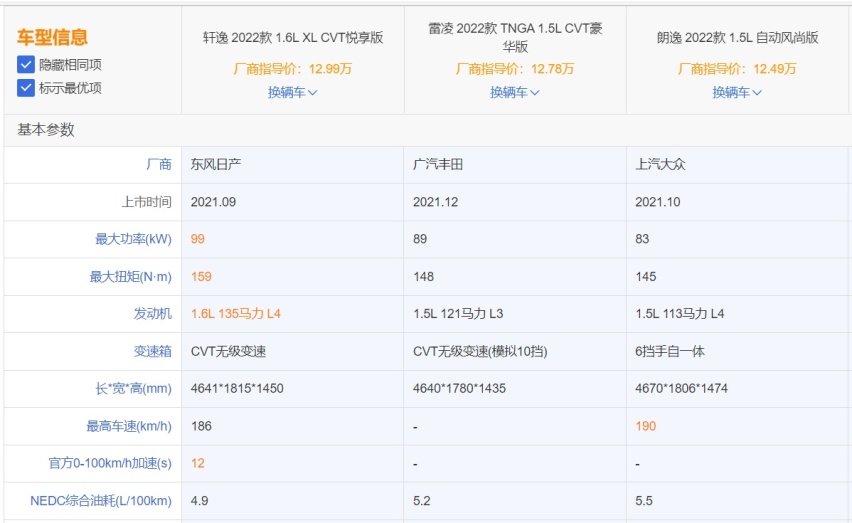This screenshot has width=852, height=523.
Task: Click the 最高车速(km/h) parameter label
Action: 129,426
